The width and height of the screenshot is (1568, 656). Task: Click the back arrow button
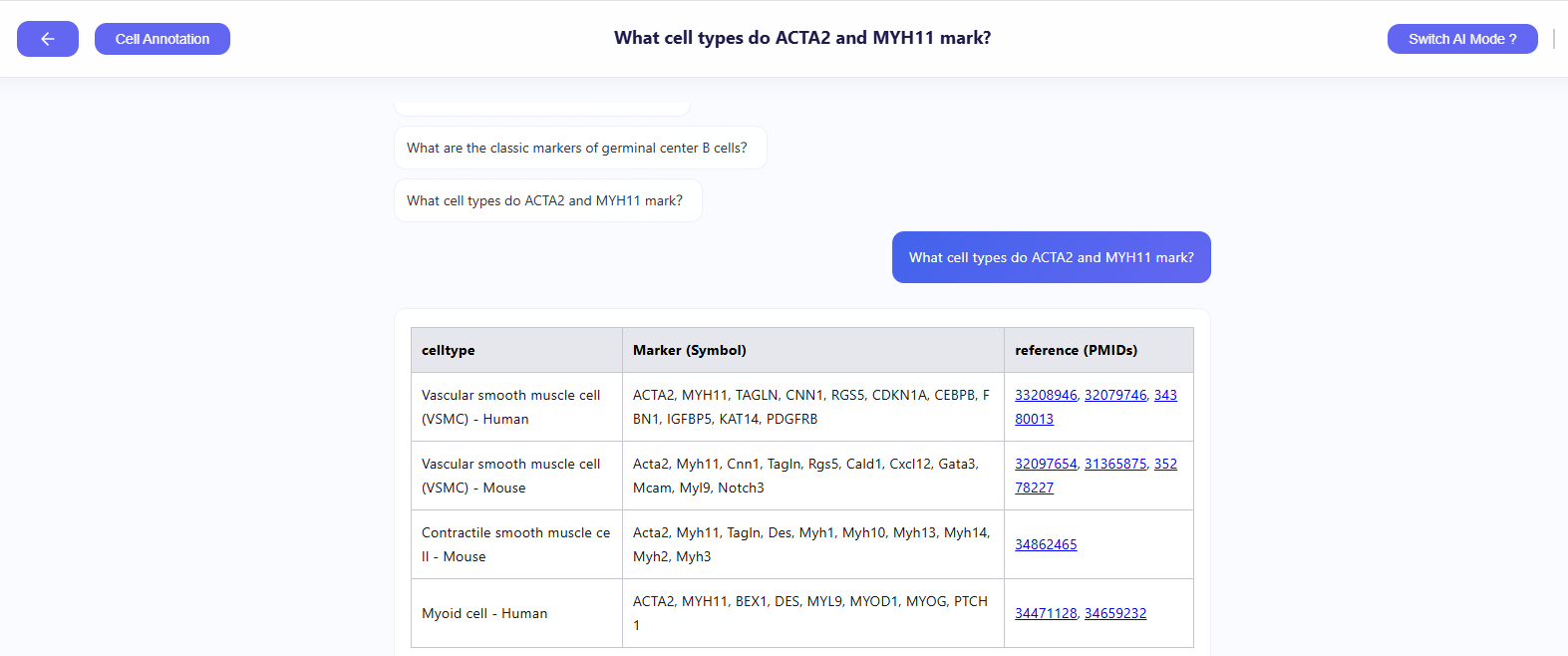pos(47,39)
